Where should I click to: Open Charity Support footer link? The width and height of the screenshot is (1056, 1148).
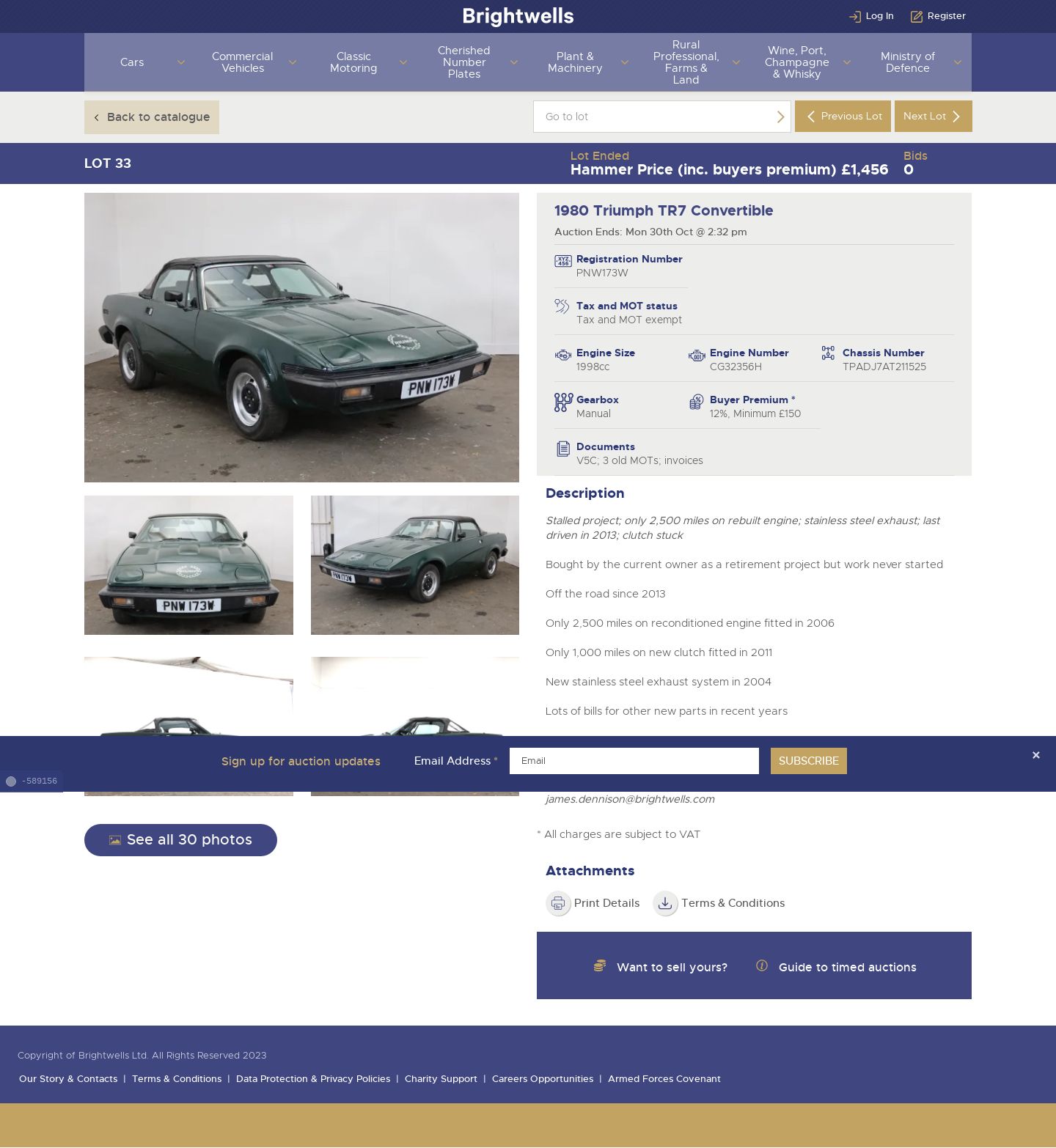(x=441, y=1079)
